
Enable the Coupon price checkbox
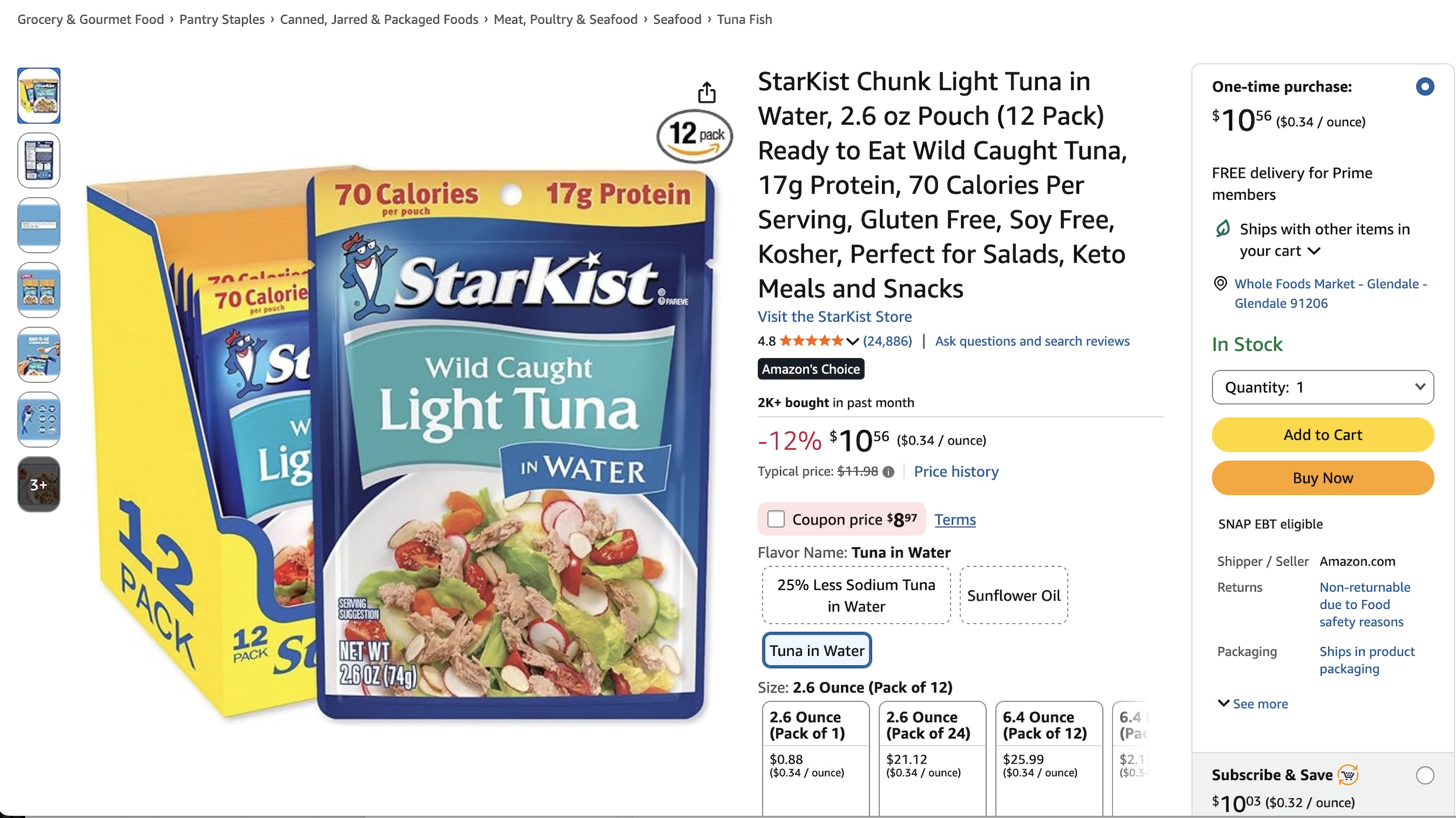pos(776,519)
